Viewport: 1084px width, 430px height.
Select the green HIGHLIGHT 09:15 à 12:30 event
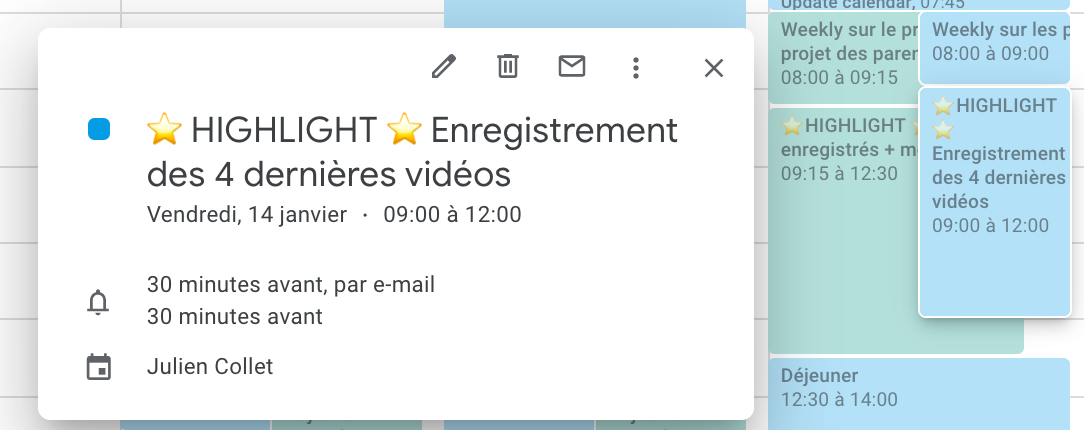pyautogui.click(x=843, y=231)
